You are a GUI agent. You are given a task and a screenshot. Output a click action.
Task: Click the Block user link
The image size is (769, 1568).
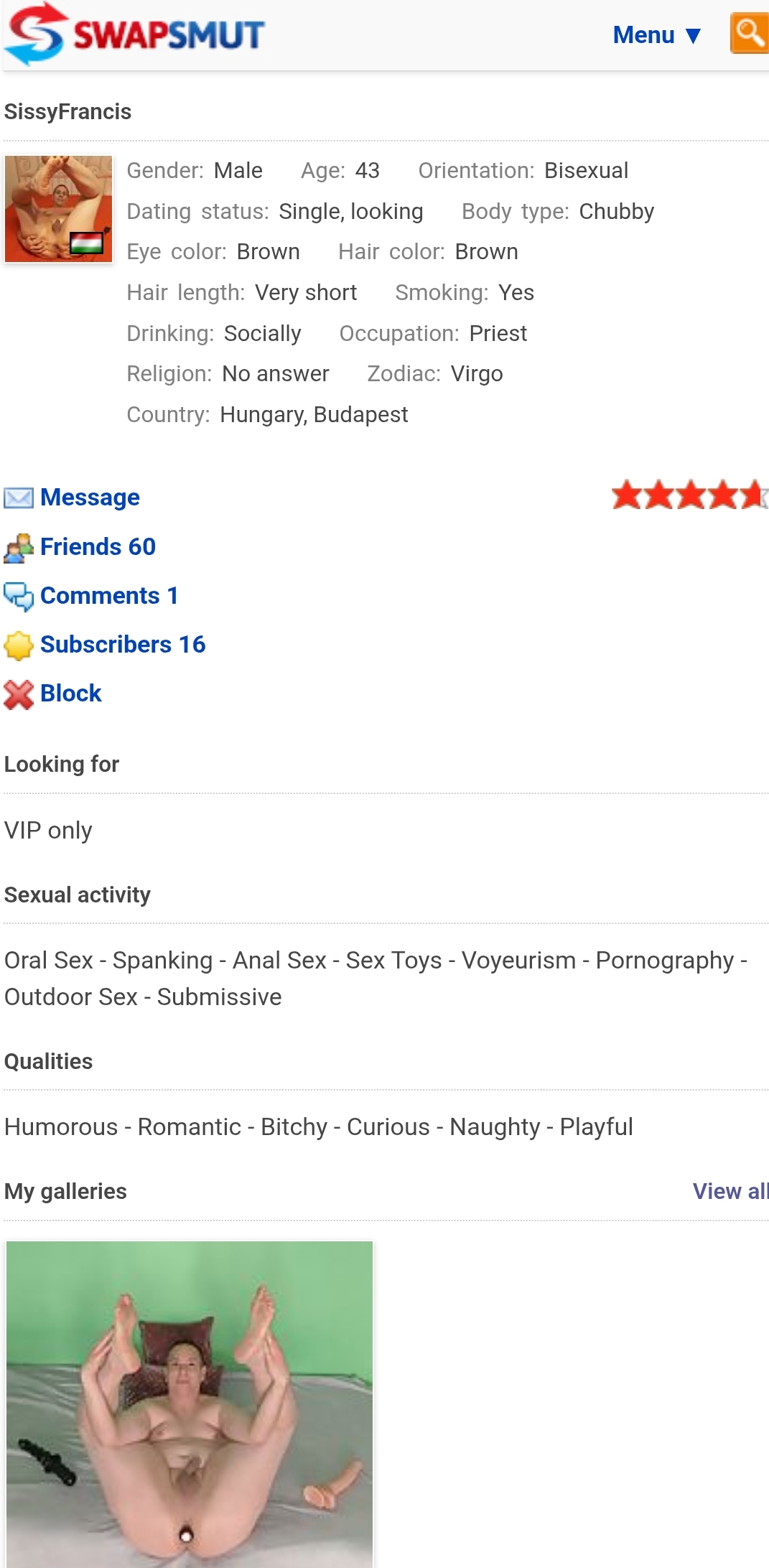(70, 694)
